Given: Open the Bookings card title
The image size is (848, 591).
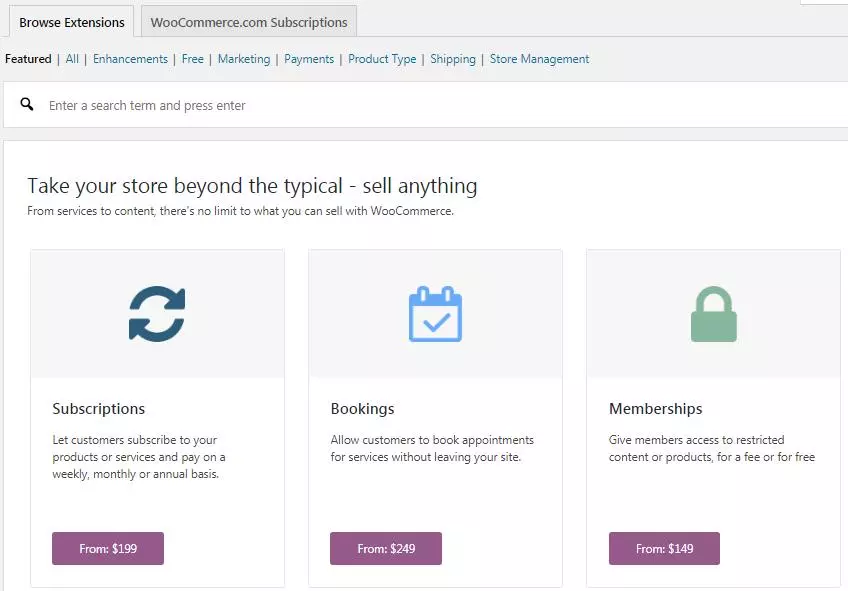Looking at the screenshot, I should tap(362, 409).
